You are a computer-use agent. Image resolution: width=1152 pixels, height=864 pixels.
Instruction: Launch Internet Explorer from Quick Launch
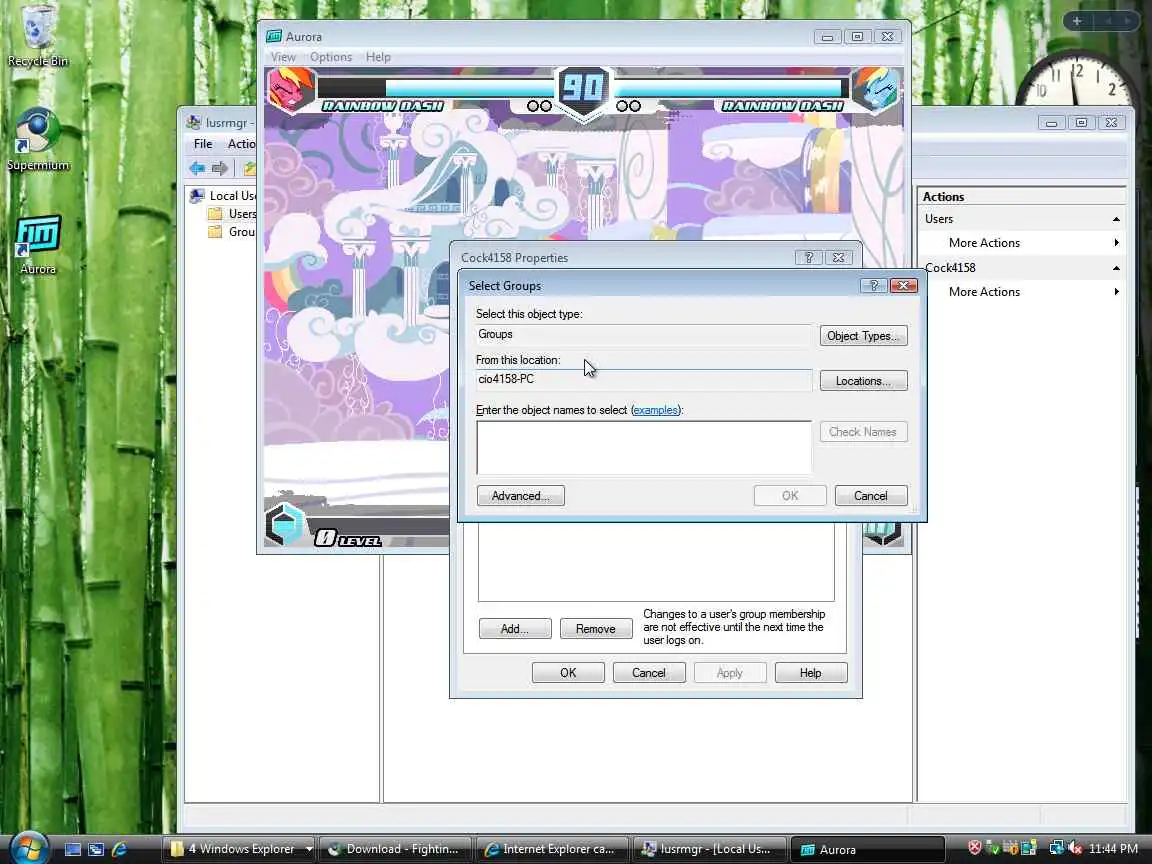[119, 849]
